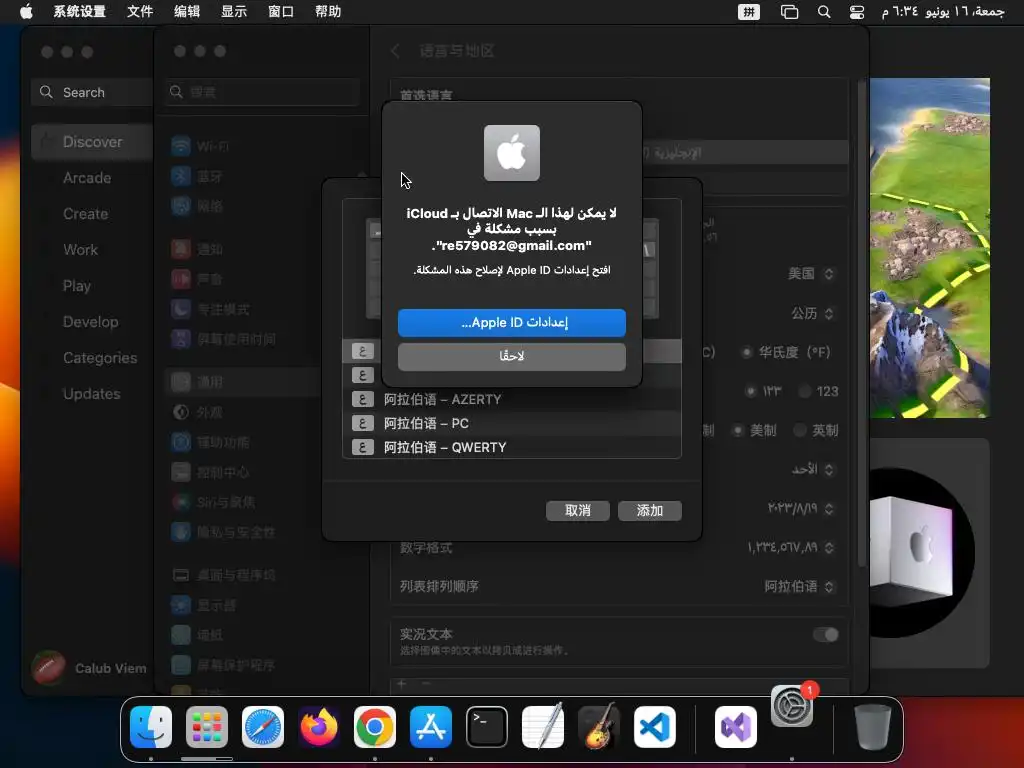This screenshot has width=1024, height=768.
Task: Click the 拼 input method menu bar icon
Action: [748, 12]
